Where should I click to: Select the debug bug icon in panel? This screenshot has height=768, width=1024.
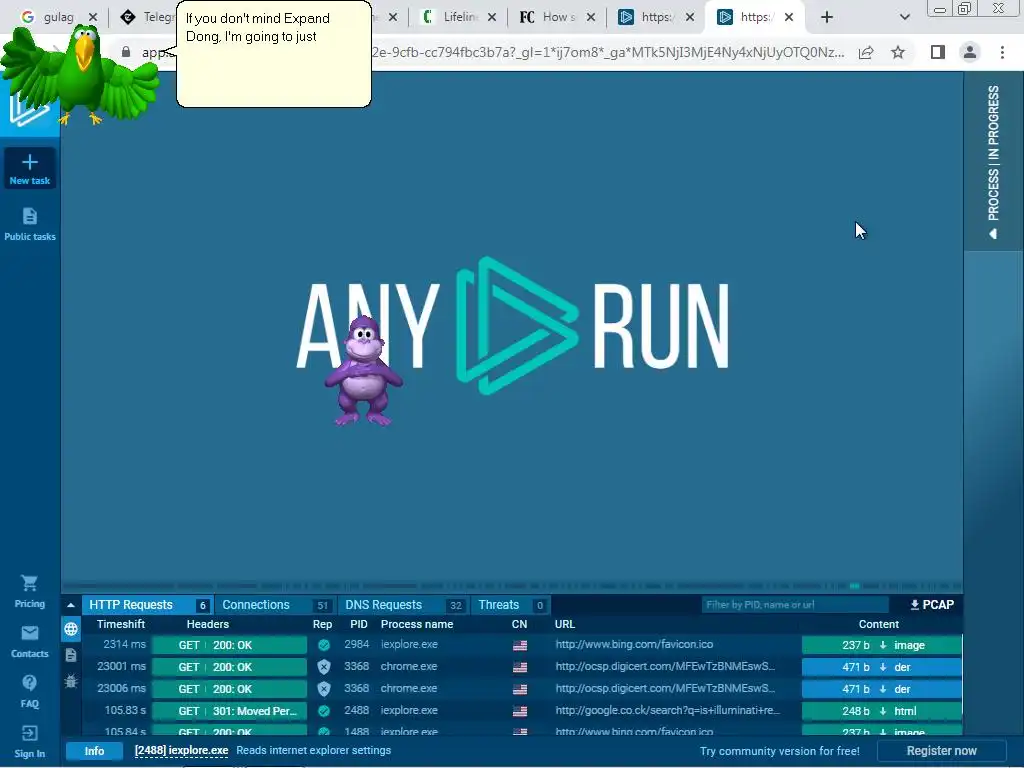tap(71, 681)
